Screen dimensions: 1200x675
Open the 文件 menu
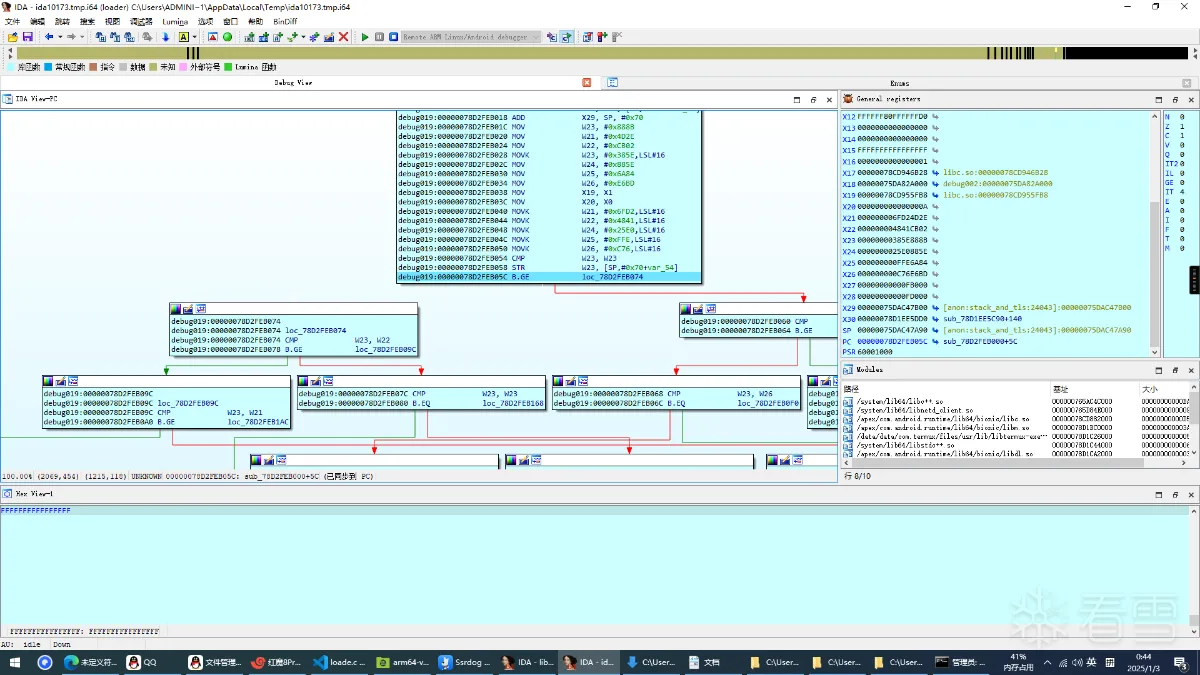(12, 21)
